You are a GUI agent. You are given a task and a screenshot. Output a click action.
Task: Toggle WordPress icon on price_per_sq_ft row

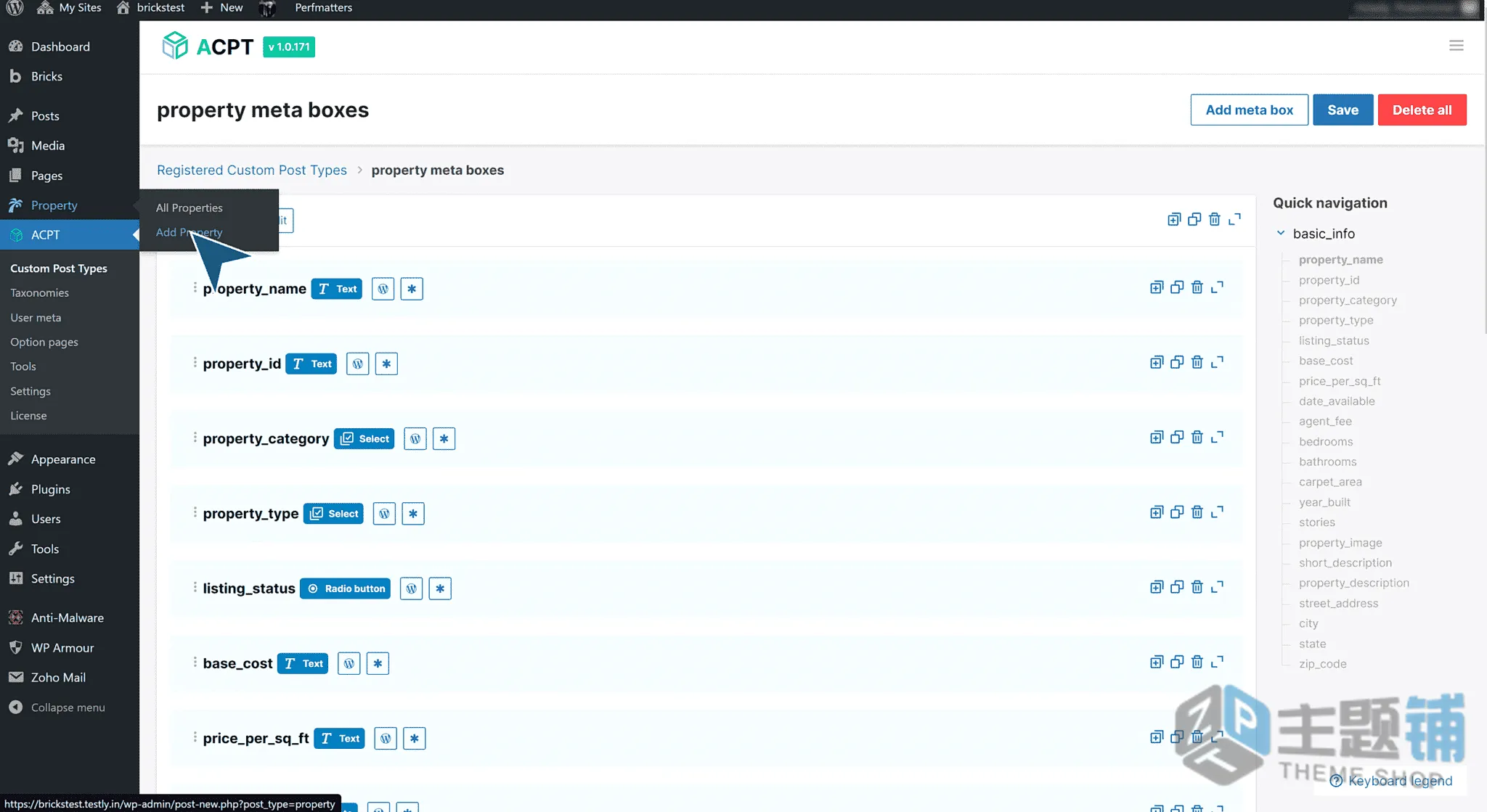tap(386, 739)
